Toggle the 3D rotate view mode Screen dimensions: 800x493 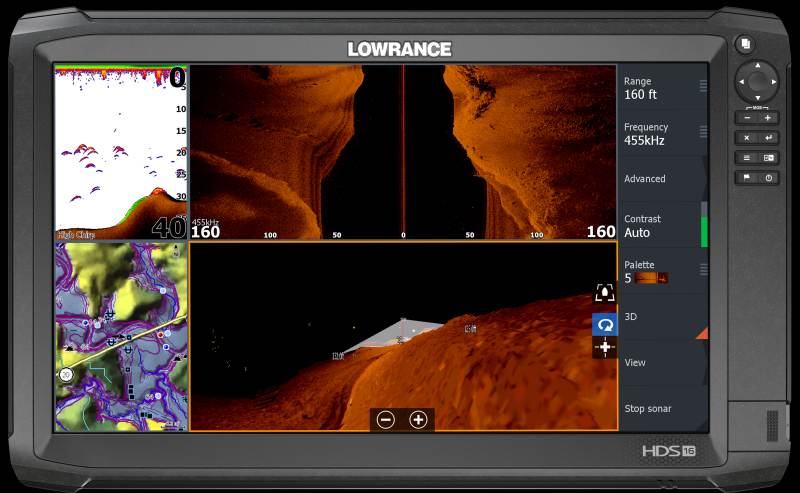(x=605, y=324)
